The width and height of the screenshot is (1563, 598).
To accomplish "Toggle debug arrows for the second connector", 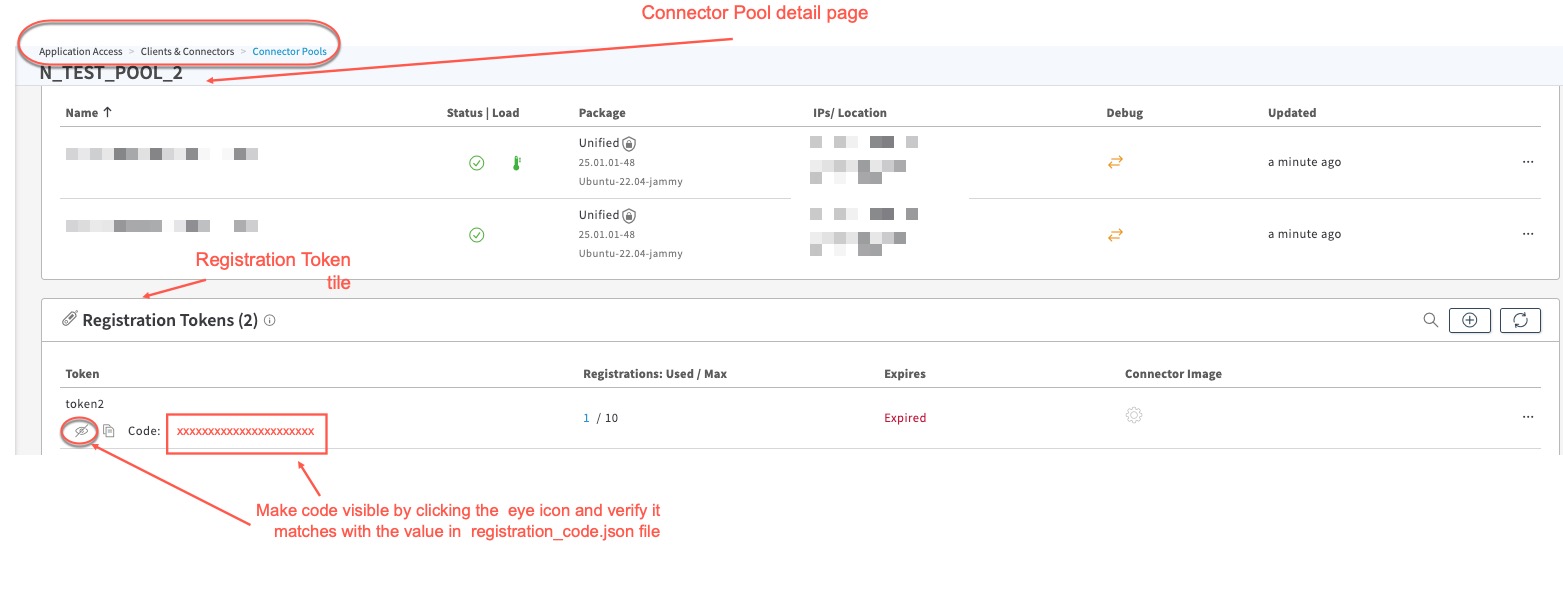I will tap(1115, 235).
